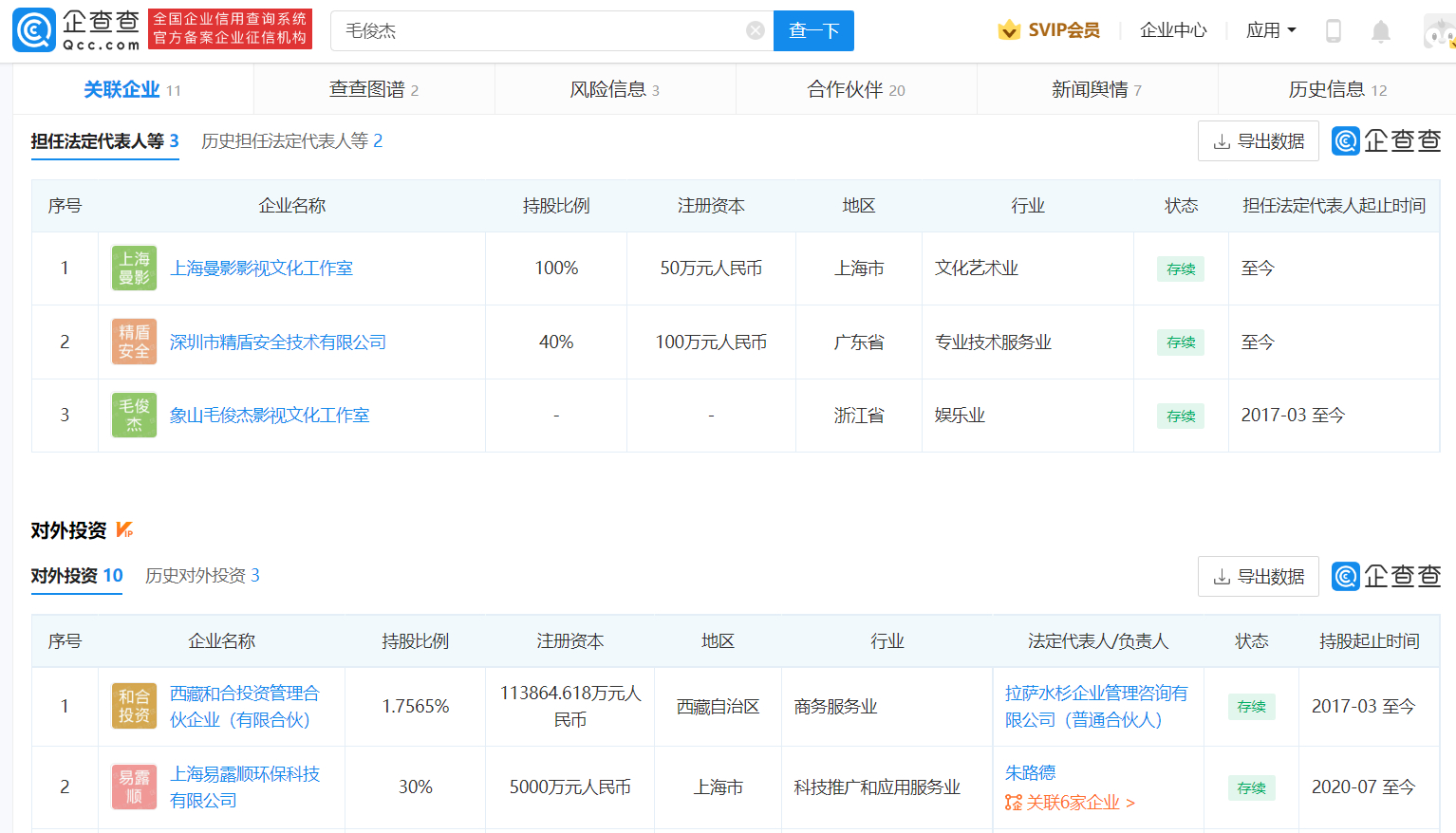Viewport: 1456px width, 833px height.
Task: Clear the search box with the X icon
Action: click(756, 30)
